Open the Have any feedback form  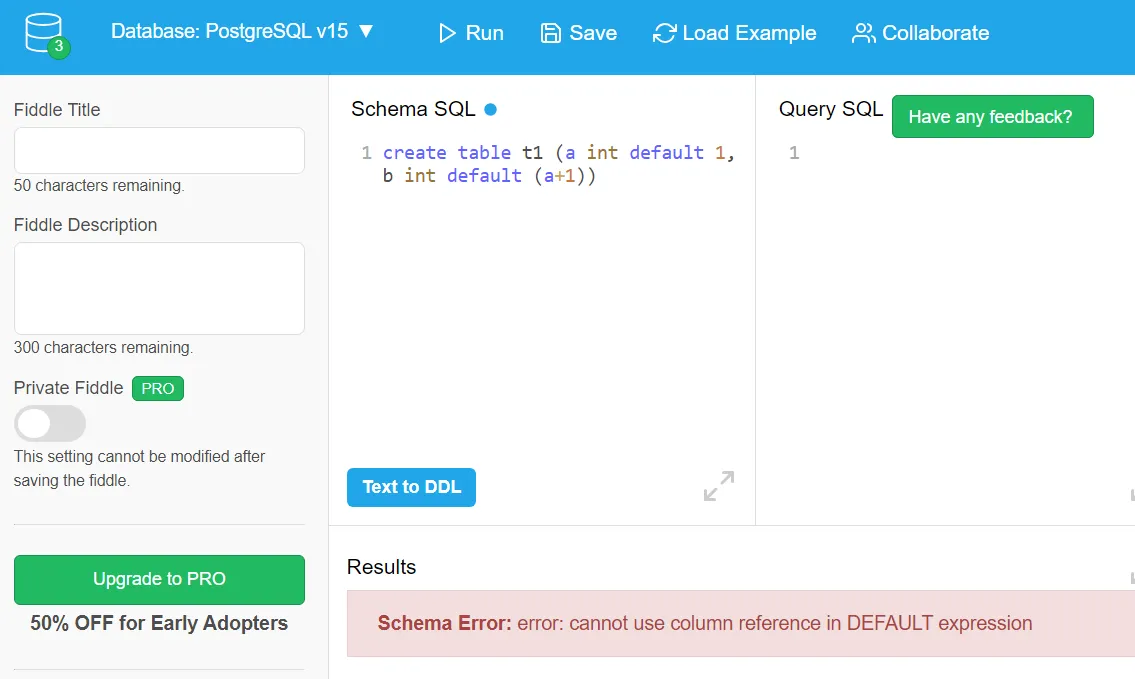click(992, 116)
